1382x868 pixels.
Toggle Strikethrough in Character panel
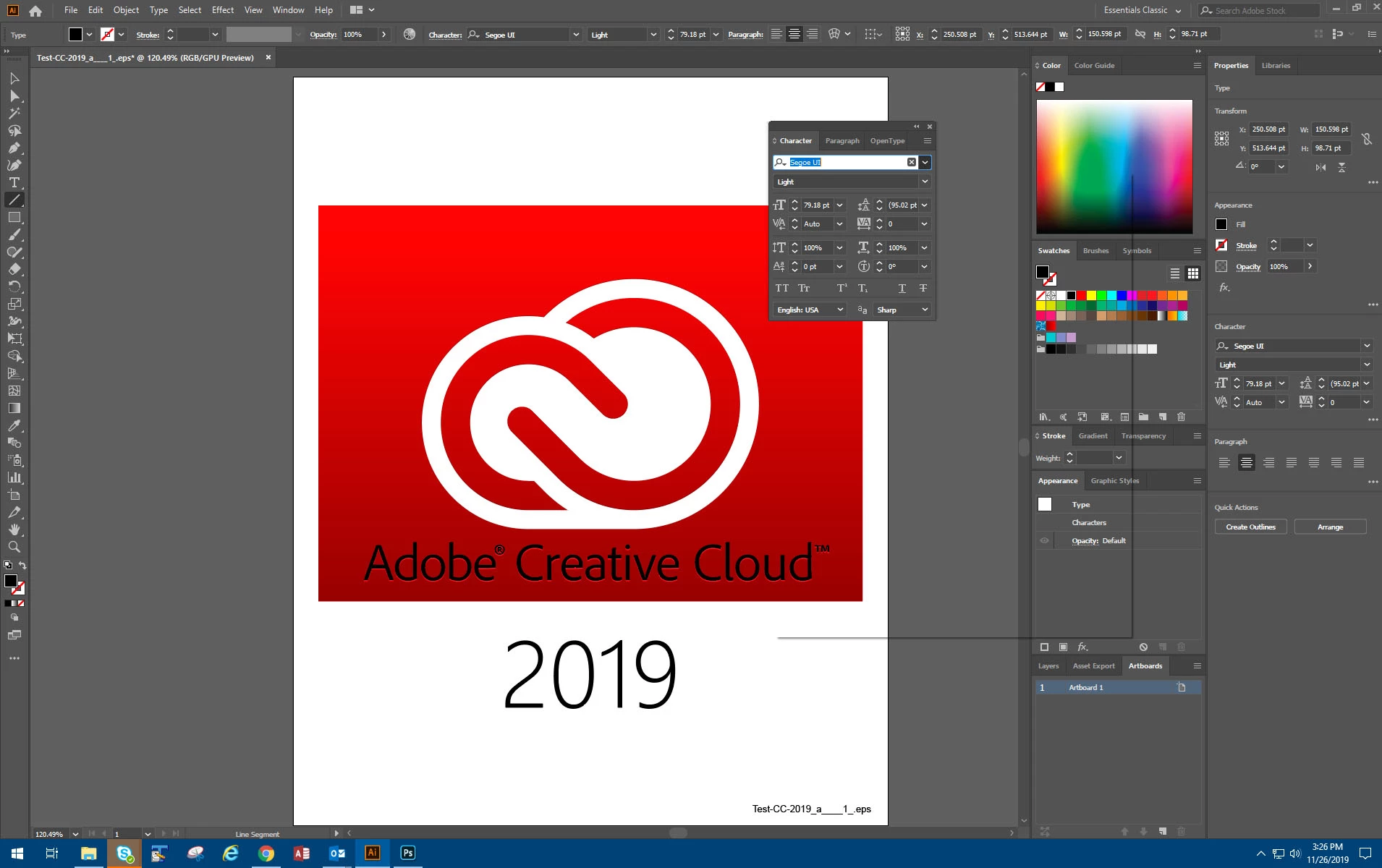[923, 288]
